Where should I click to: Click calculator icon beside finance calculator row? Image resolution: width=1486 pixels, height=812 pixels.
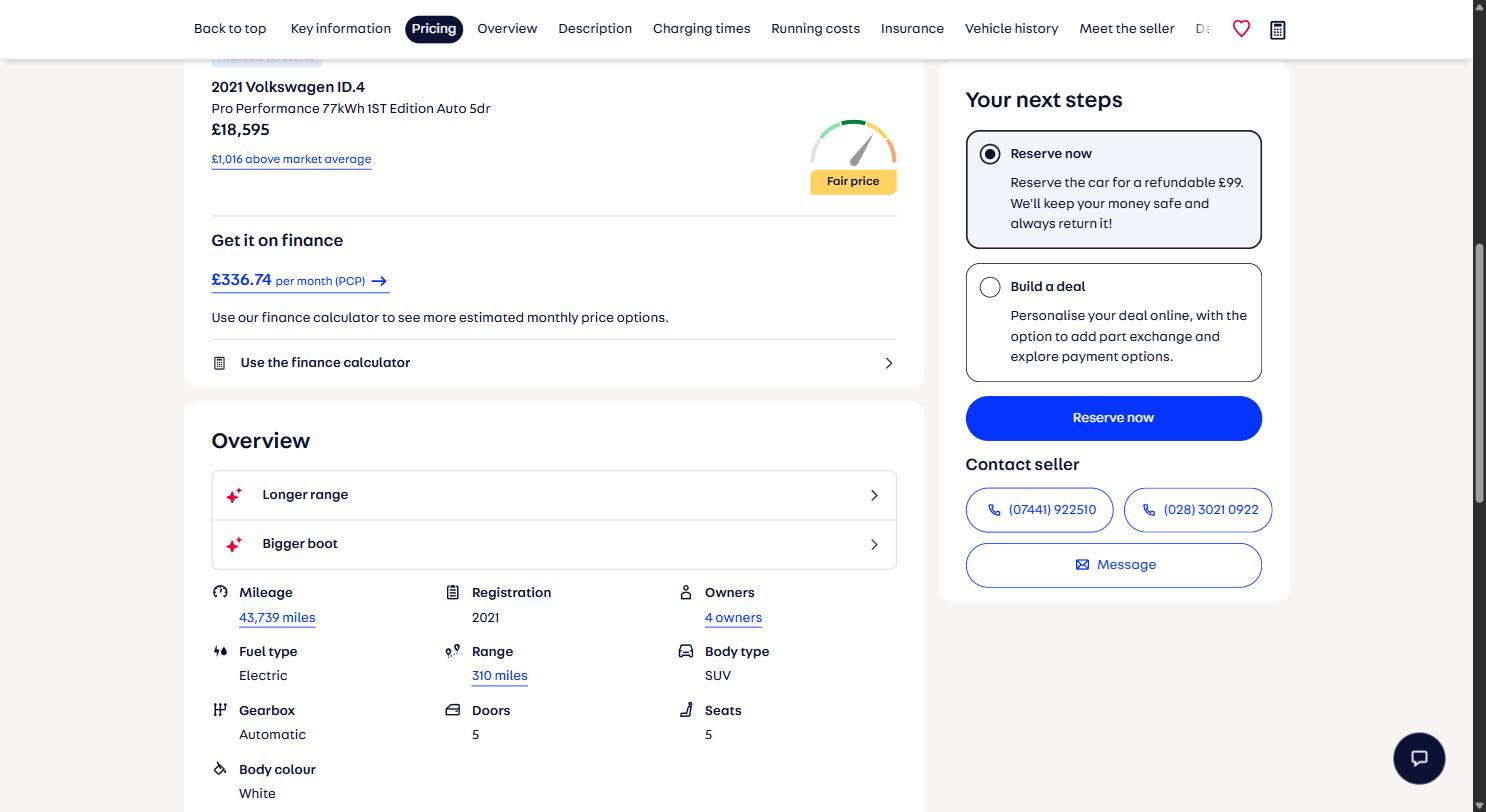coord(219,363)
